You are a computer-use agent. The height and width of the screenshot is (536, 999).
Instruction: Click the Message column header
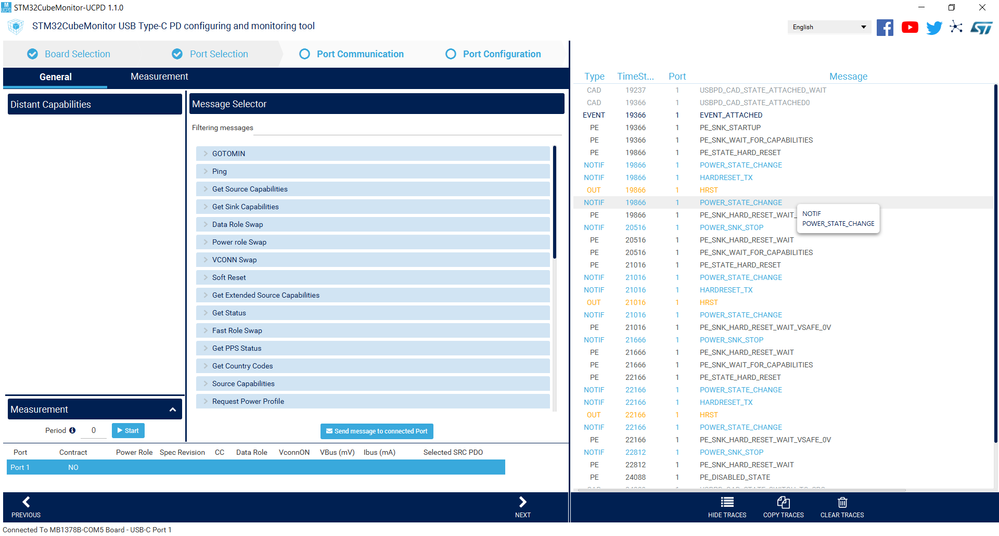pyautogui.click(x=848, y=76)
